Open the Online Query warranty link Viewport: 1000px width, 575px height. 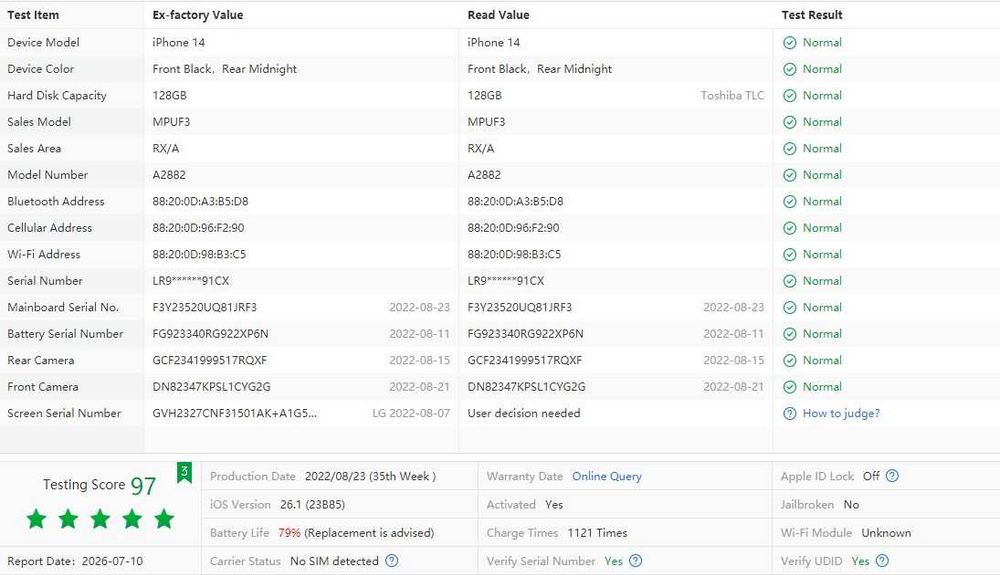tap(607, 476)
